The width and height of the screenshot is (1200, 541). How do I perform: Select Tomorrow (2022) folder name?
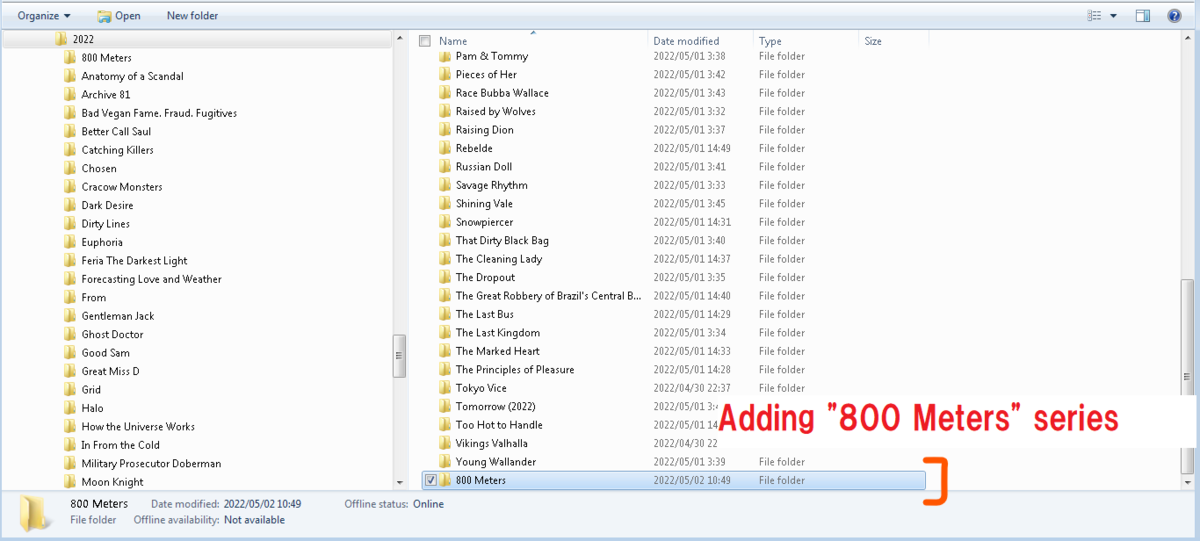coord(494,407)
